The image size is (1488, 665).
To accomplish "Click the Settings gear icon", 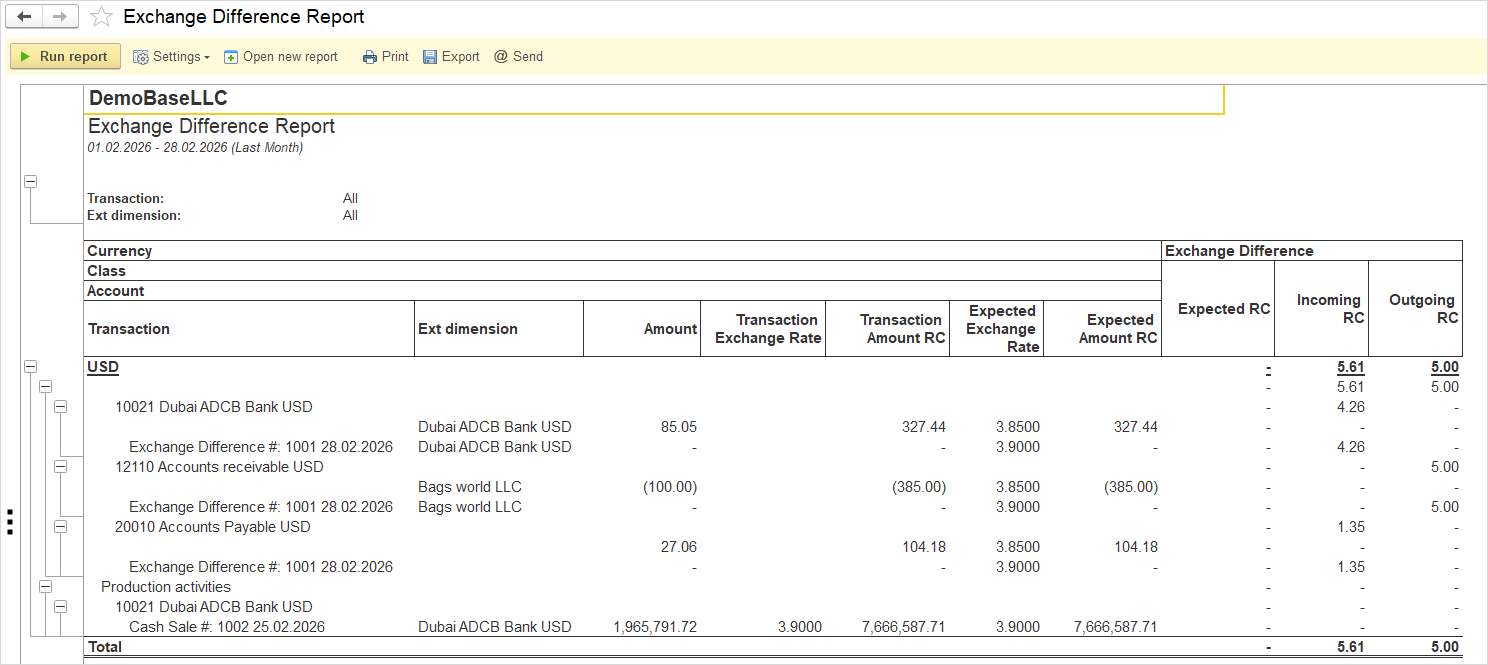I will (141, 57).
